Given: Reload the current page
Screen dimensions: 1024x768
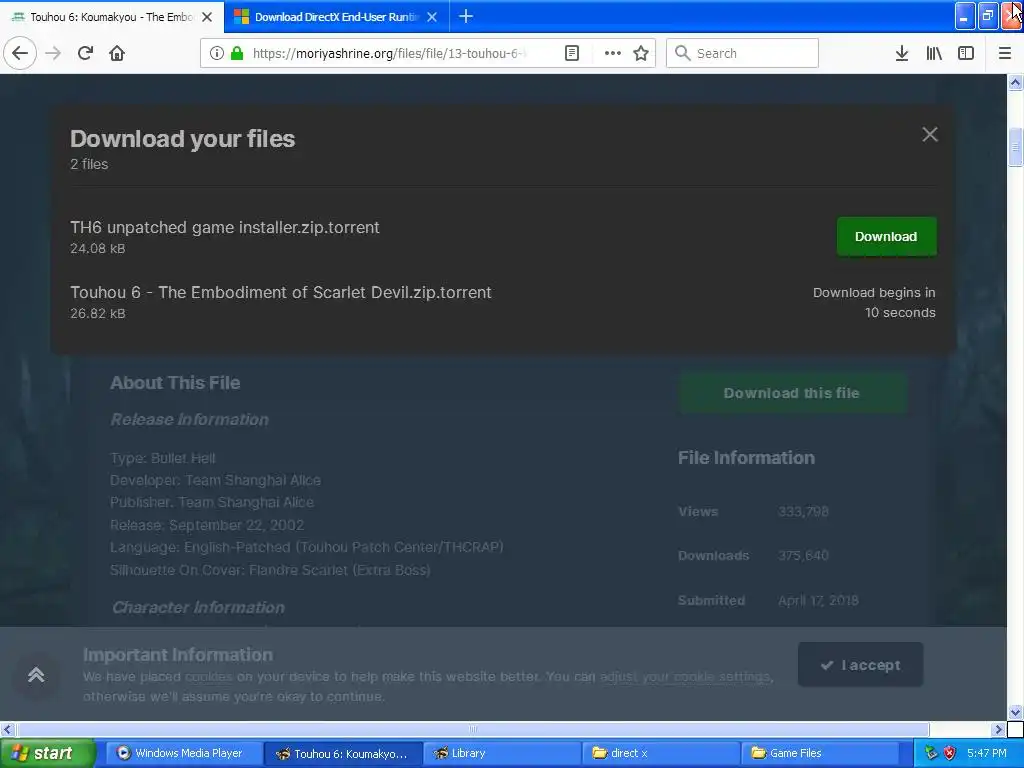Looking at the screenshot, I should pyautogui.click(x=85, y=53).
